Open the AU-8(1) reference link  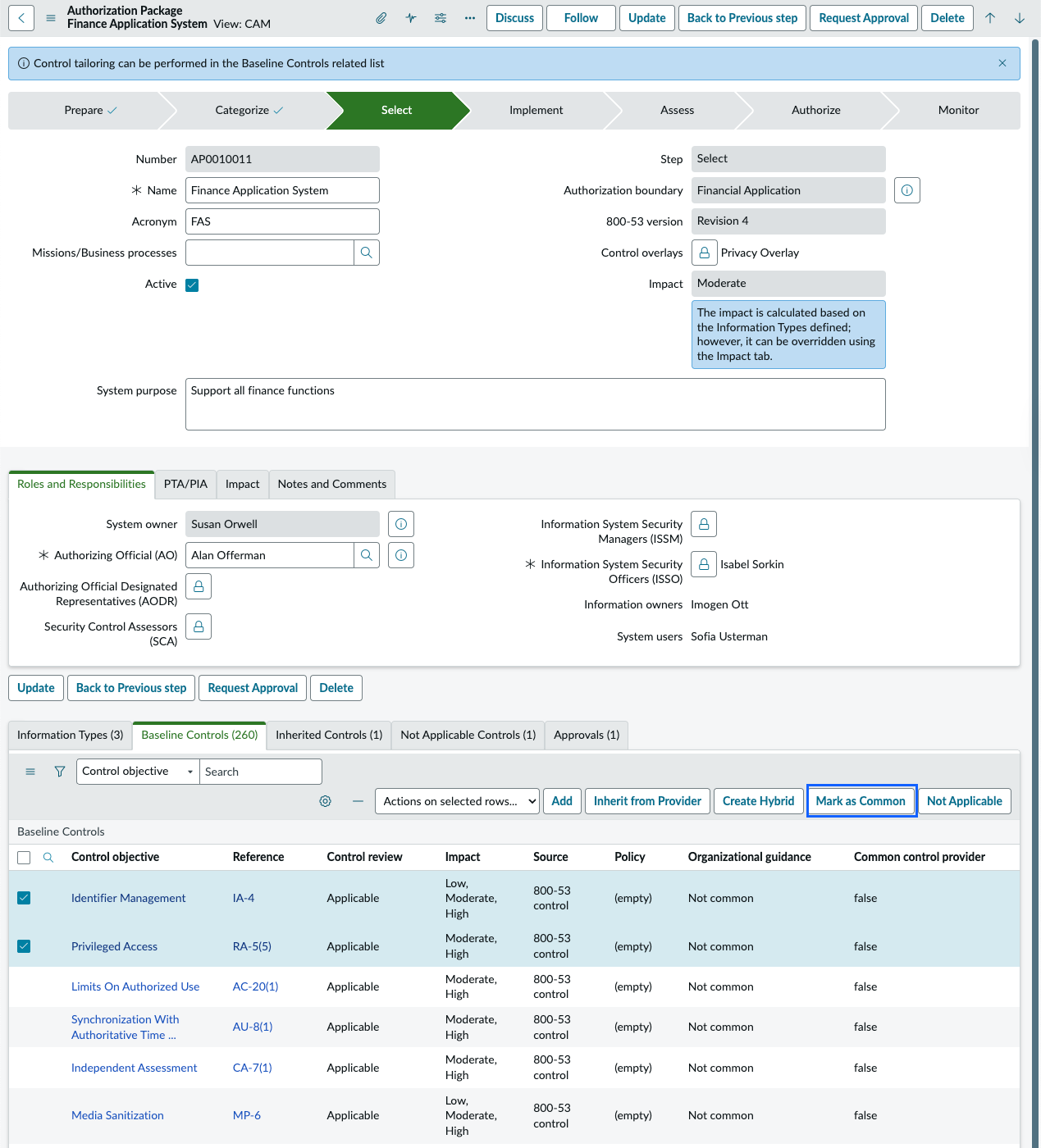point(253,1027)
